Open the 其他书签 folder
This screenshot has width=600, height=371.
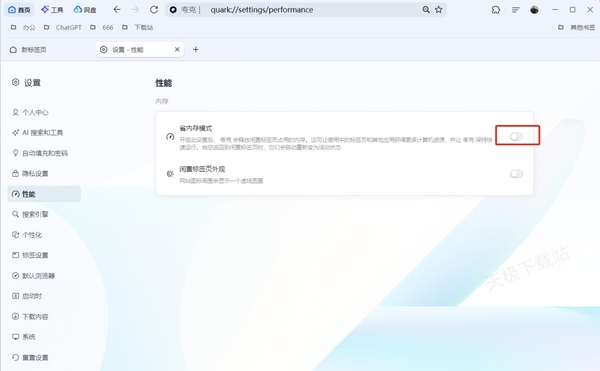(x=576, y=27)
